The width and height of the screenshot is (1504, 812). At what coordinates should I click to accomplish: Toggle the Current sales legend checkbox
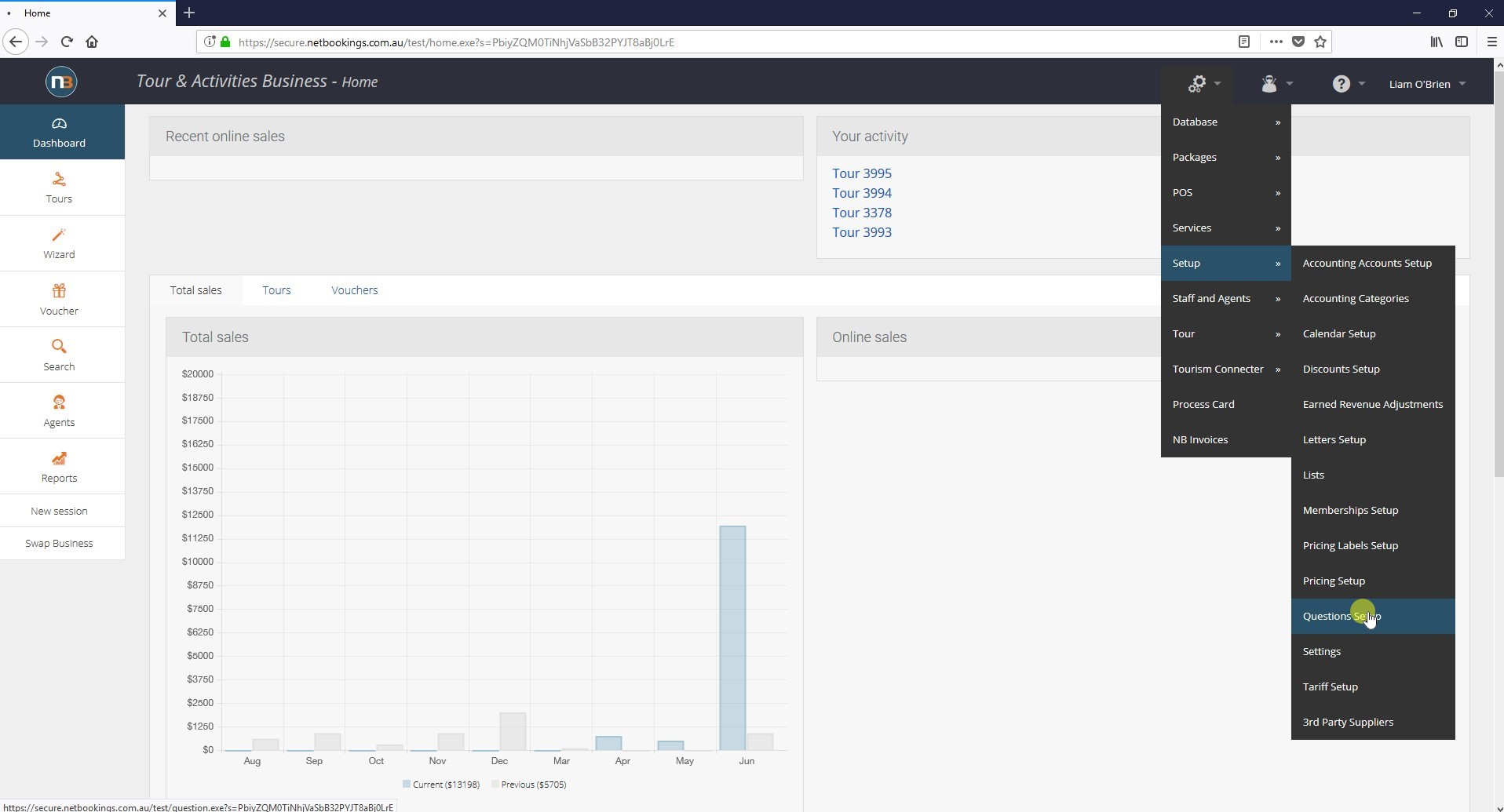(407, 784)
